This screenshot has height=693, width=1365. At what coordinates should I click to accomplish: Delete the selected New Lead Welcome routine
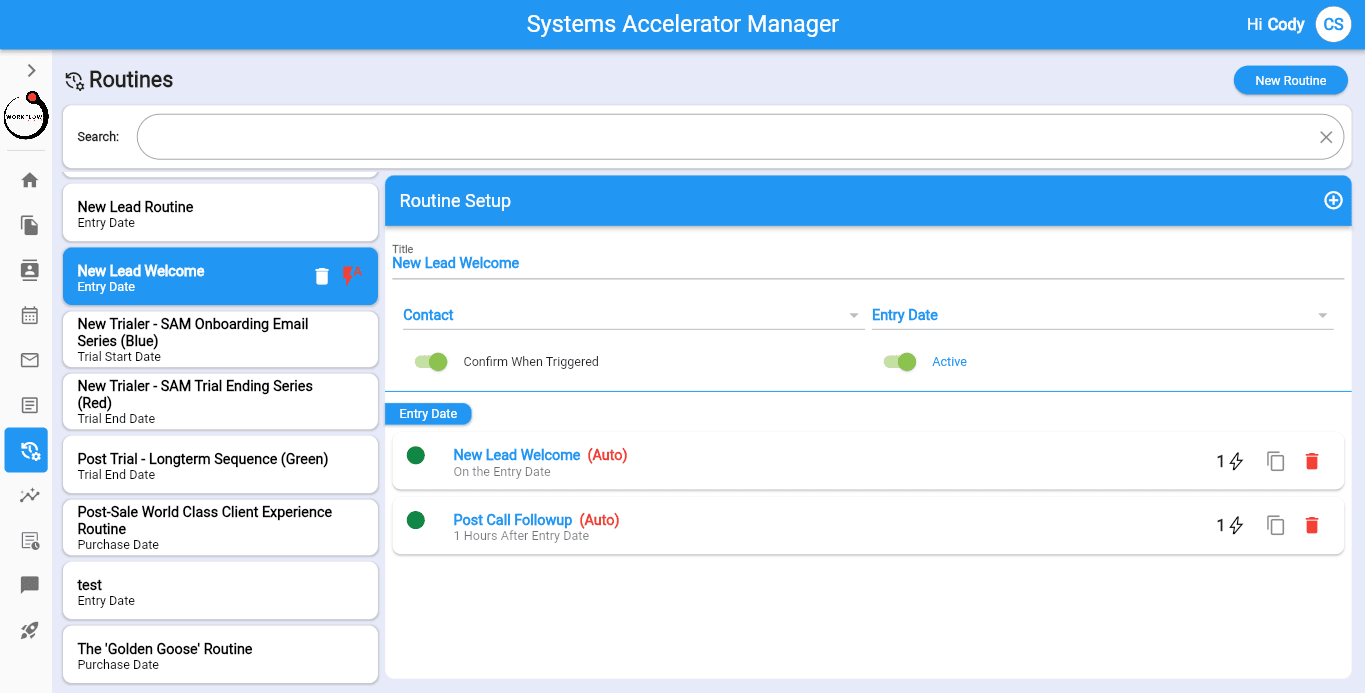(322, 277)
